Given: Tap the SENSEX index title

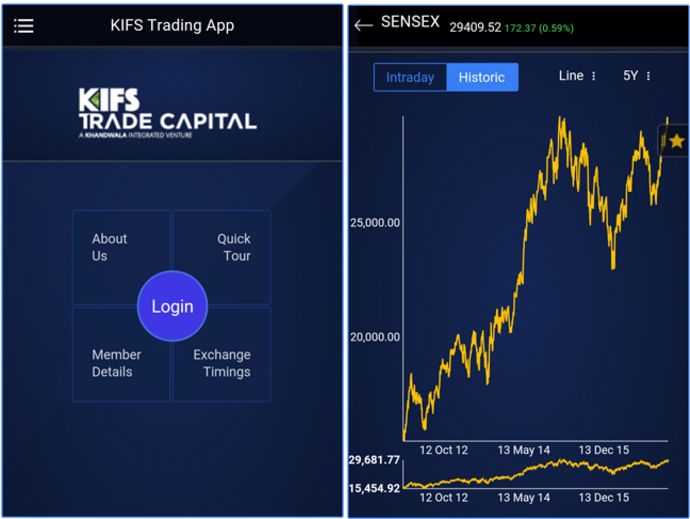Looking at the screenshot, I should pos(410,22).
